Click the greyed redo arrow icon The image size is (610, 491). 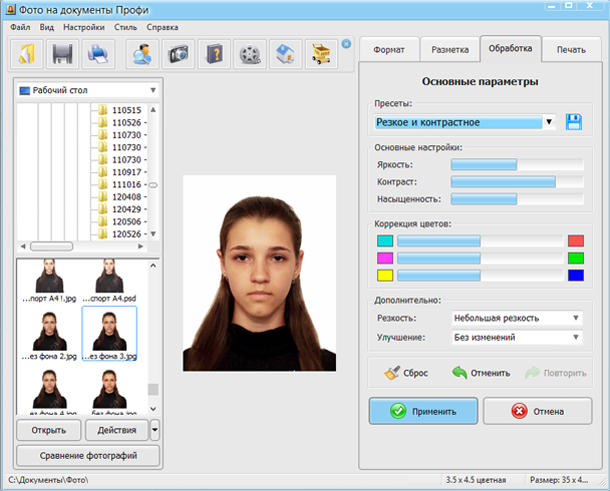532,372
